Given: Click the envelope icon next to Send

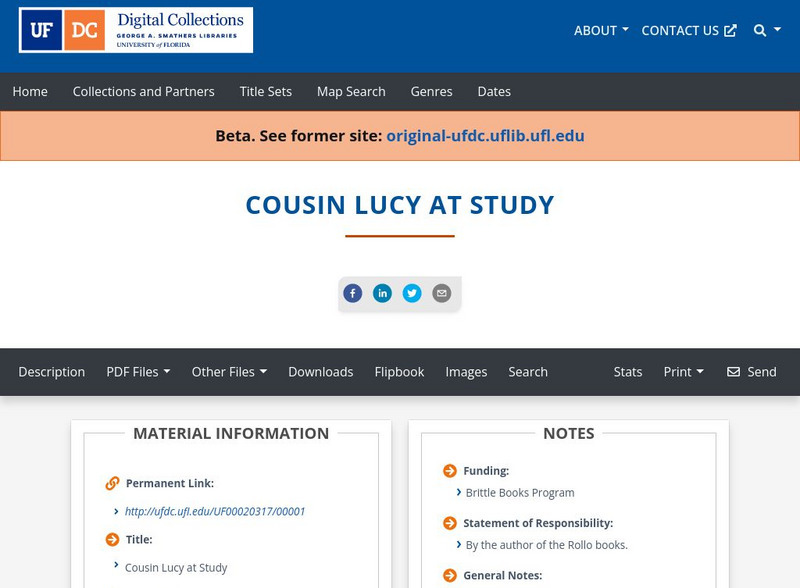Looking at the screenshot, I should (733, 372).
